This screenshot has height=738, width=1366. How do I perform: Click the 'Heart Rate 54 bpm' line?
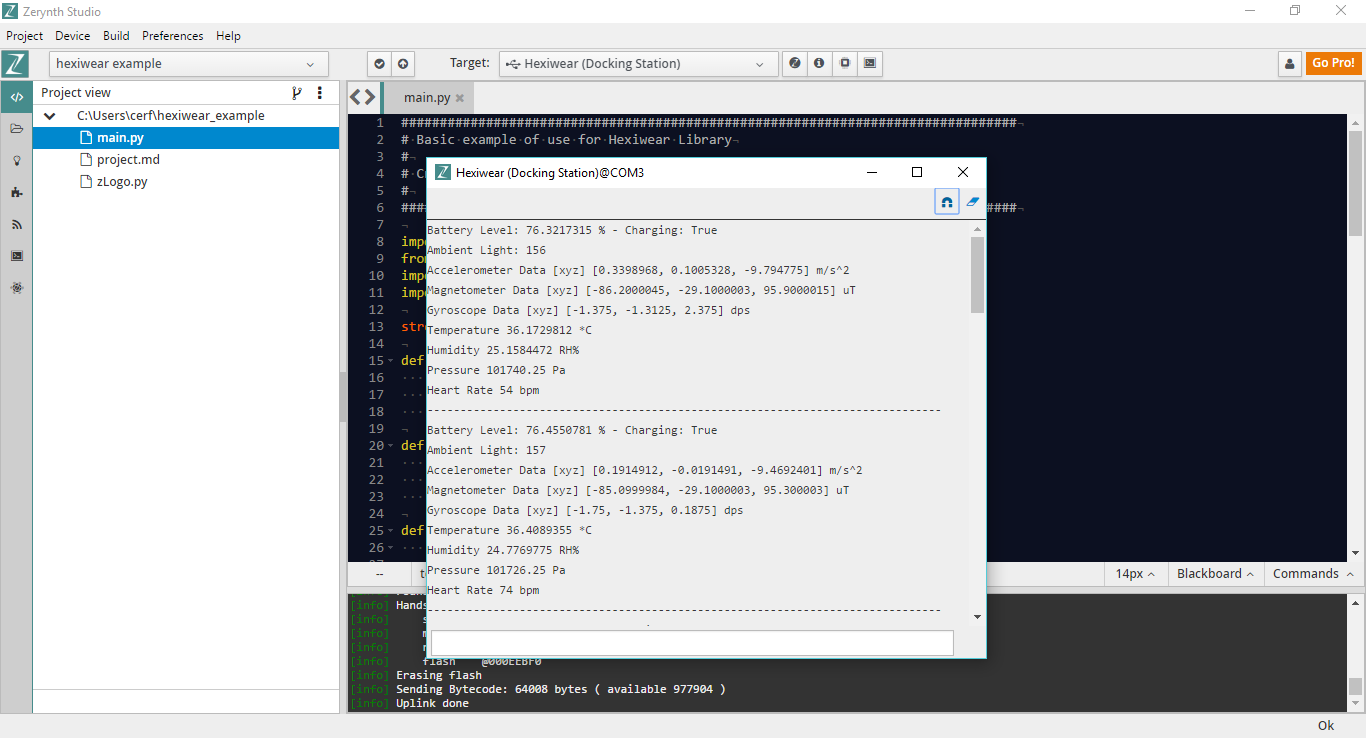483,390
